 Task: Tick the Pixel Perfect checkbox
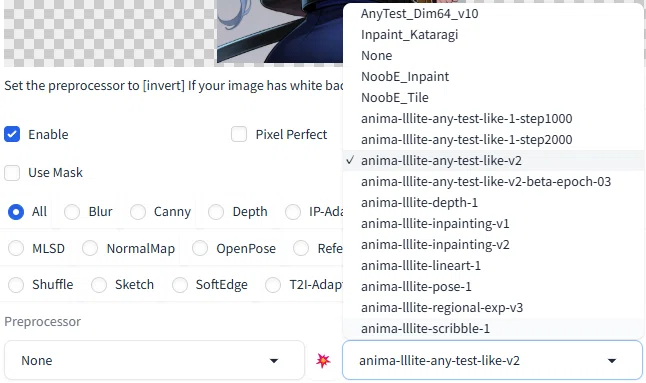tap(239, 134)
